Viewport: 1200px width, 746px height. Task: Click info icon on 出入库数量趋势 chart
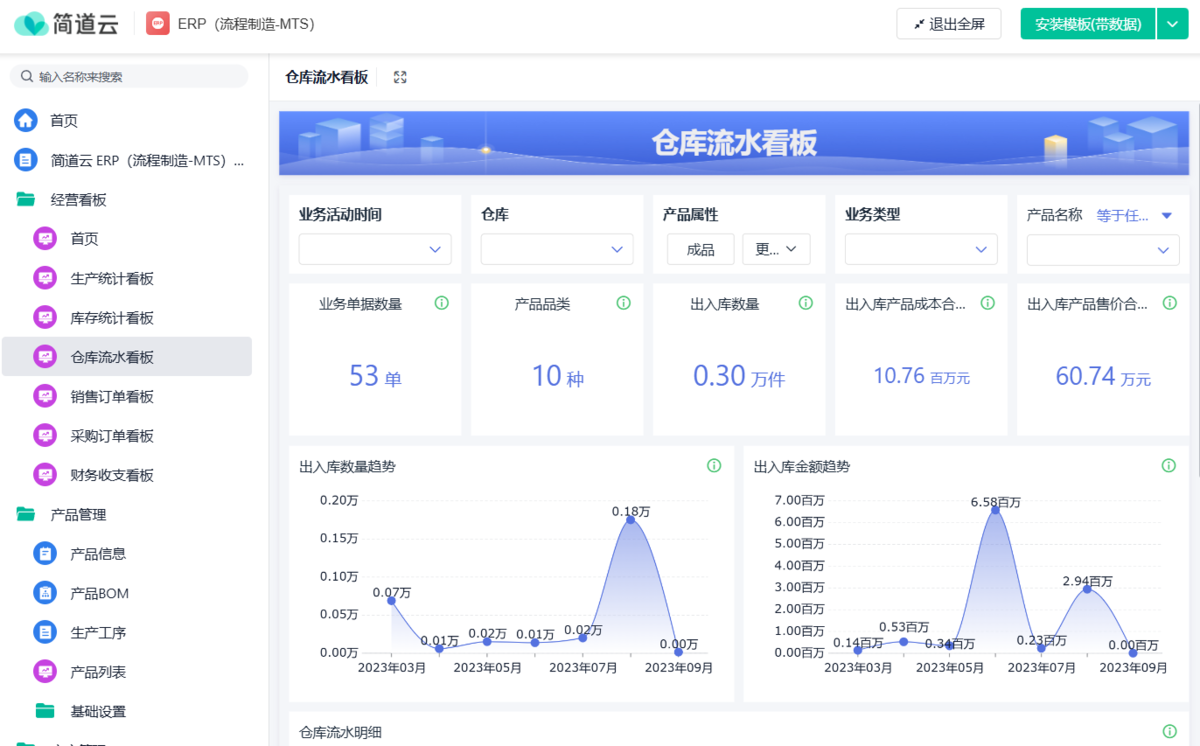[714, 466]
